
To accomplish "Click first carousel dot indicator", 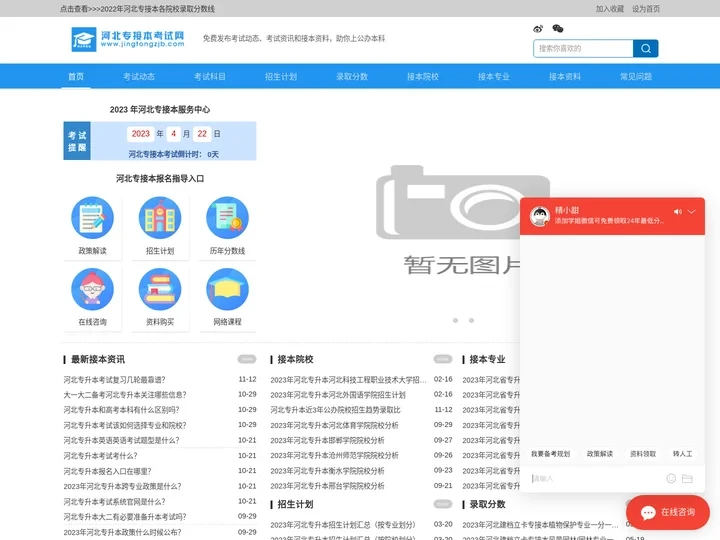I will 456,321.
